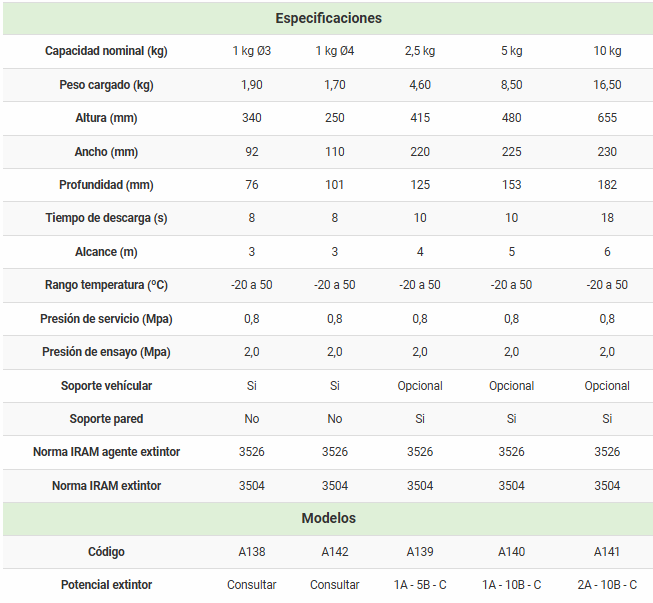Select the Tiempo de descarga (s) label
The height and width of the screenshot is (603, 653).
coord(106,218)
